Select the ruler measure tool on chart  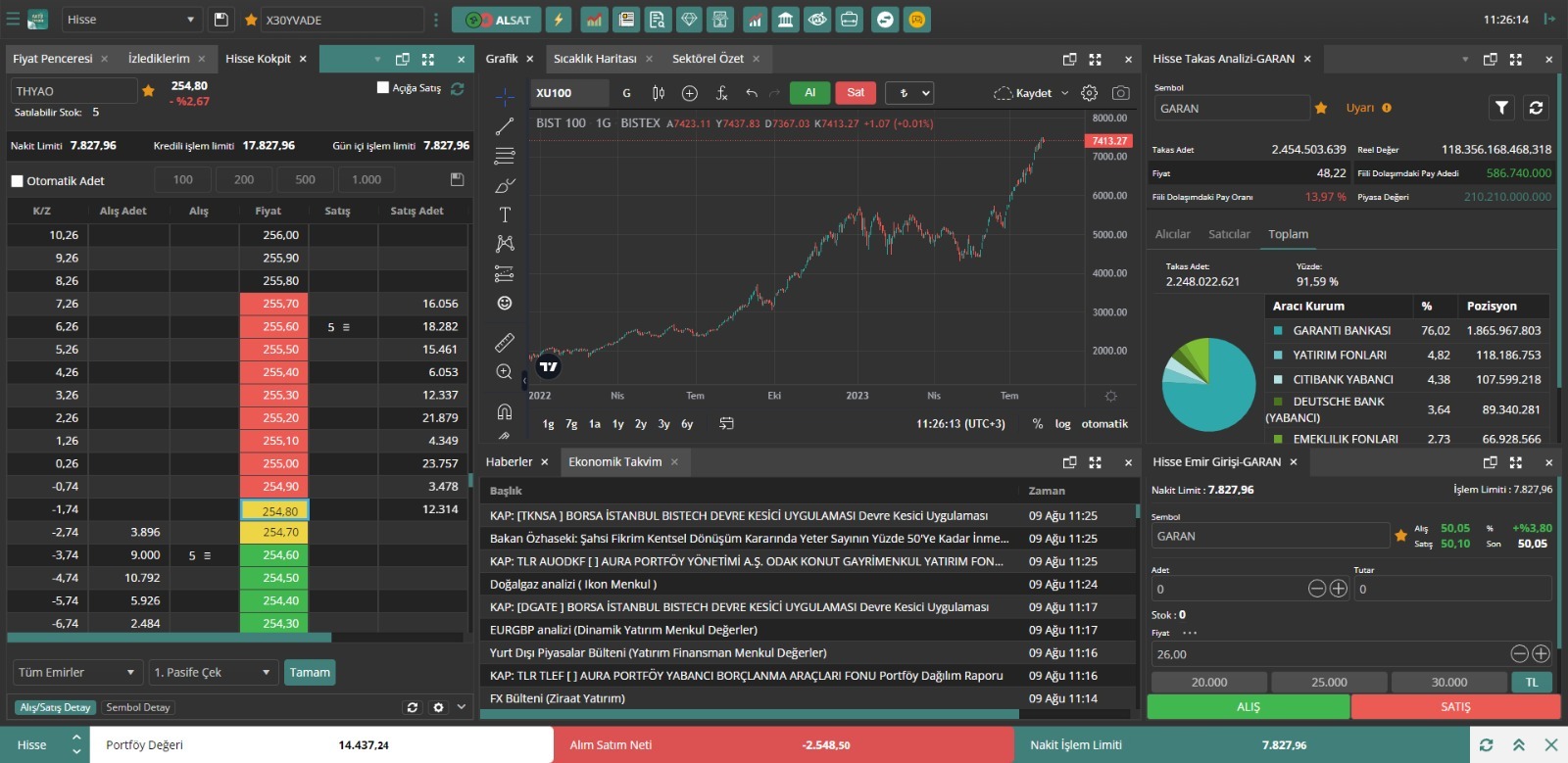[505, 342]
